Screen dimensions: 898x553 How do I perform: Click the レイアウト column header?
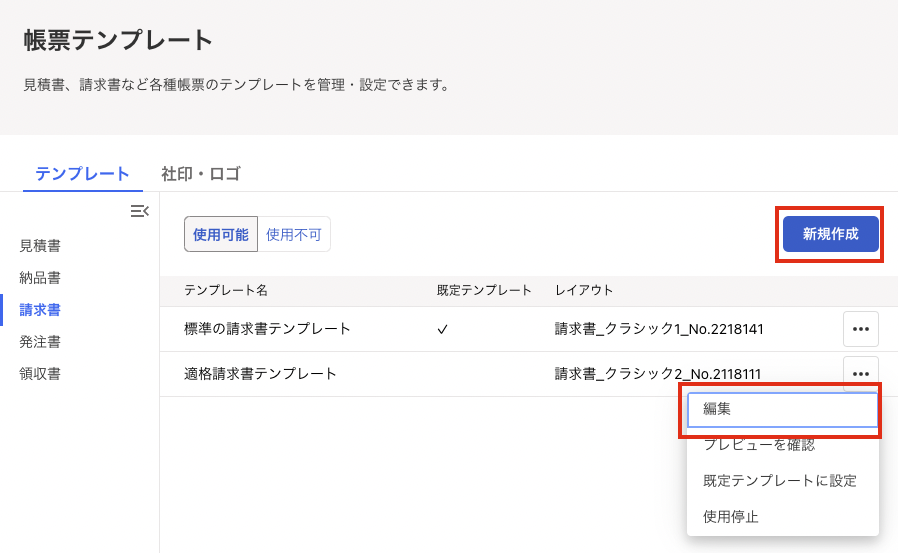click(x=584, y=290)
